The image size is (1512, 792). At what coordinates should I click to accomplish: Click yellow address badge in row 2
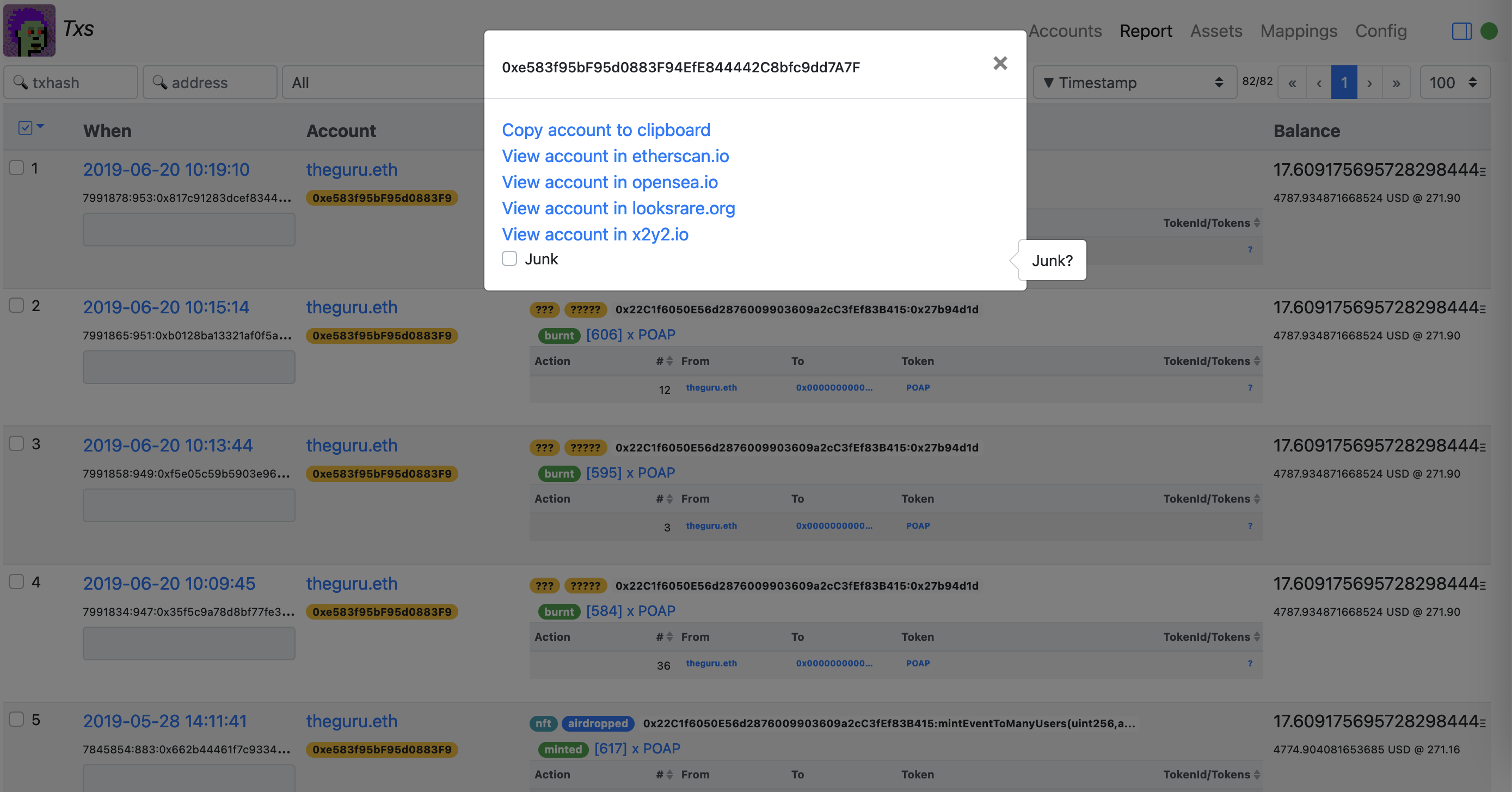382,336
